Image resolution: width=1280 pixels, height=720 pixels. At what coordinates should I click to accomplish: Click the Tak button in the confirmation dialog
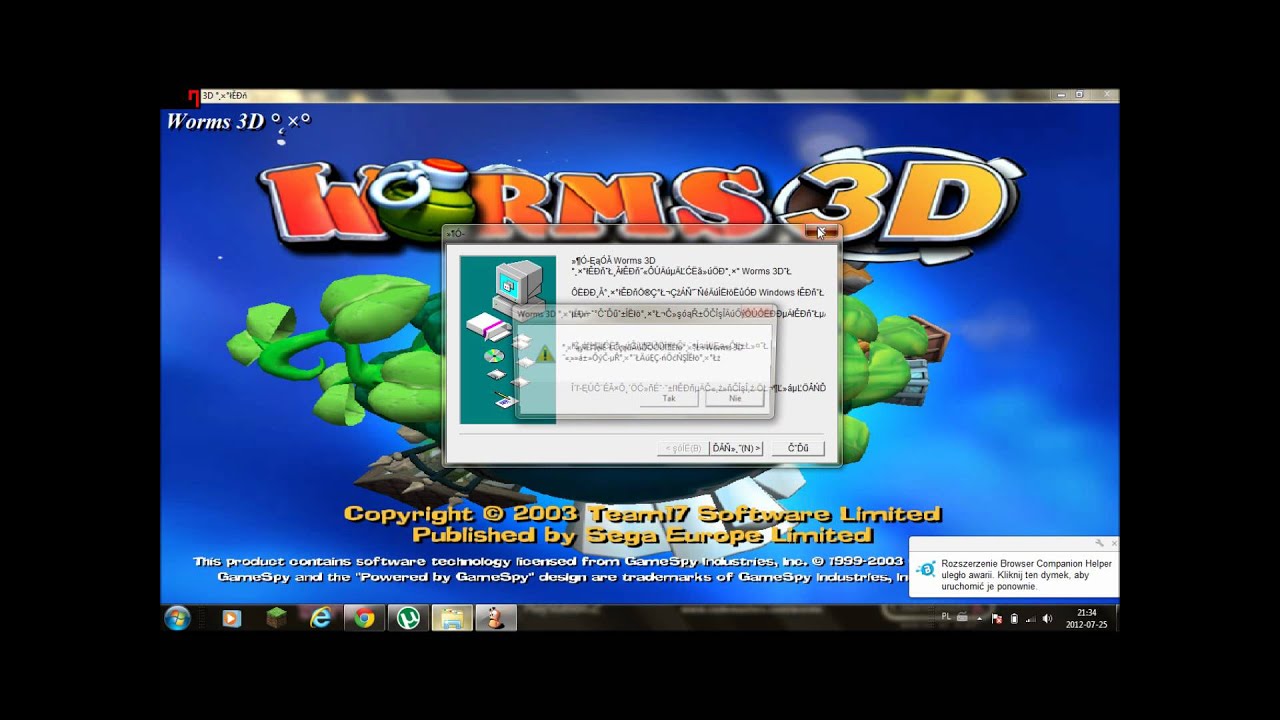[669, 398]
